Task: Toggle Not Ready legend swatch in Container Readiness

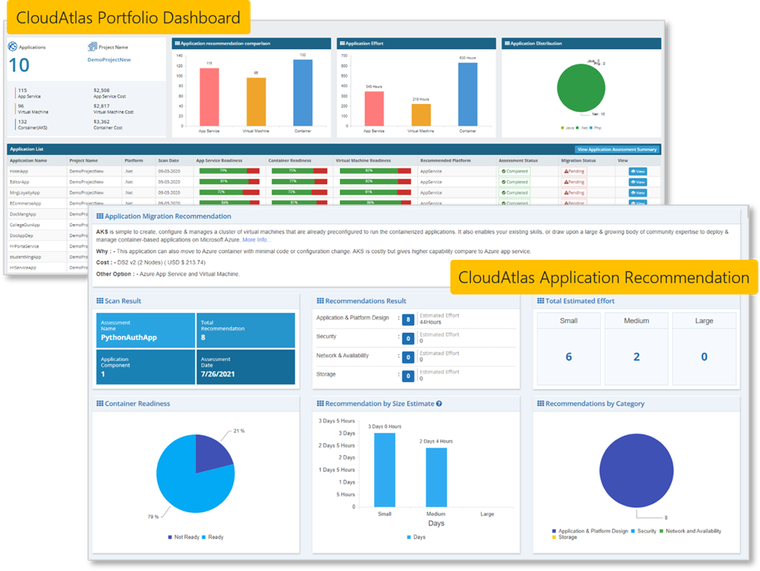Action: coord(170,537)
